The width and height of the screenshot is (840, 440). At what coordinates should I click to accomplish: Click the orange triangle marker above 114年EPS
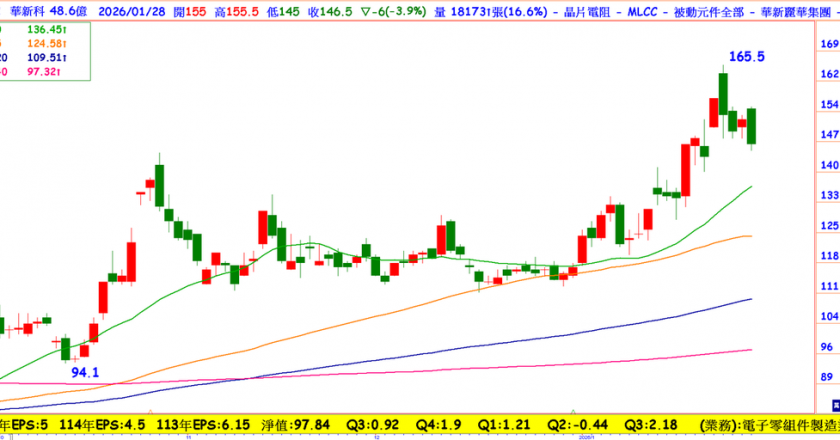coord(151,412)
